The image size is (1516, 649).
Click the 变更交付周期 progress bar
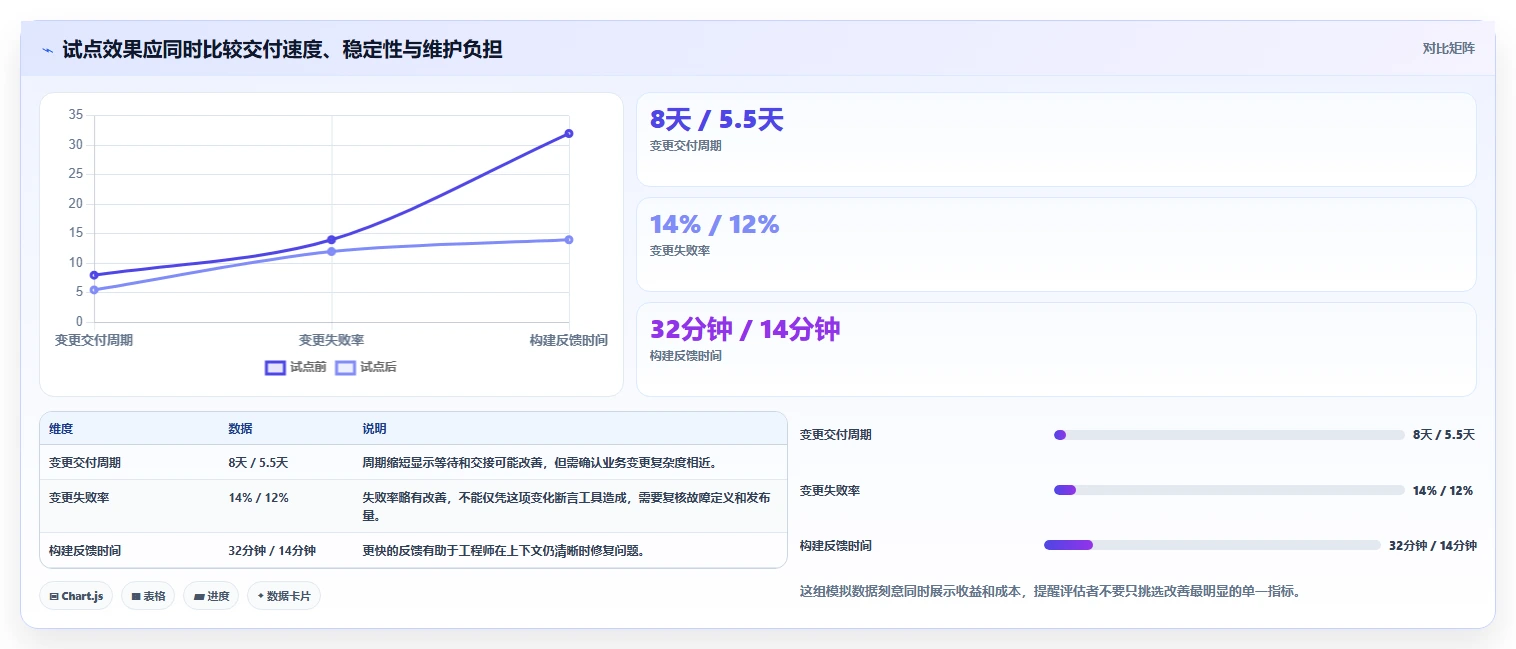[x=1229, y=435]
